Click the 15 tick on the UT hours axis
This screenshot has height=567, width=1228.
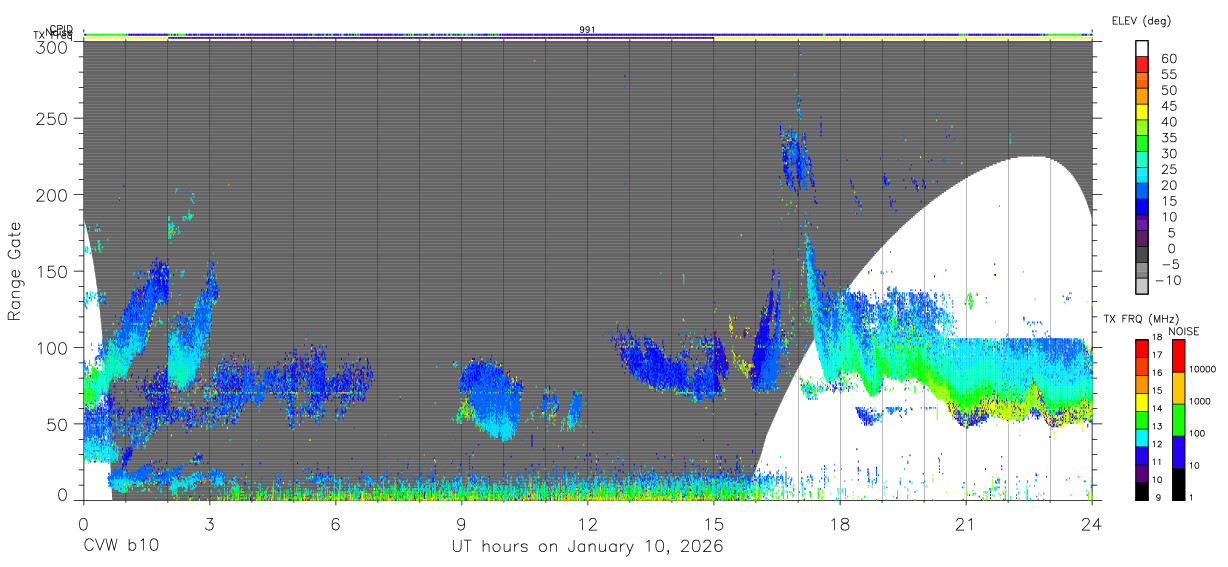click(713, 523)
